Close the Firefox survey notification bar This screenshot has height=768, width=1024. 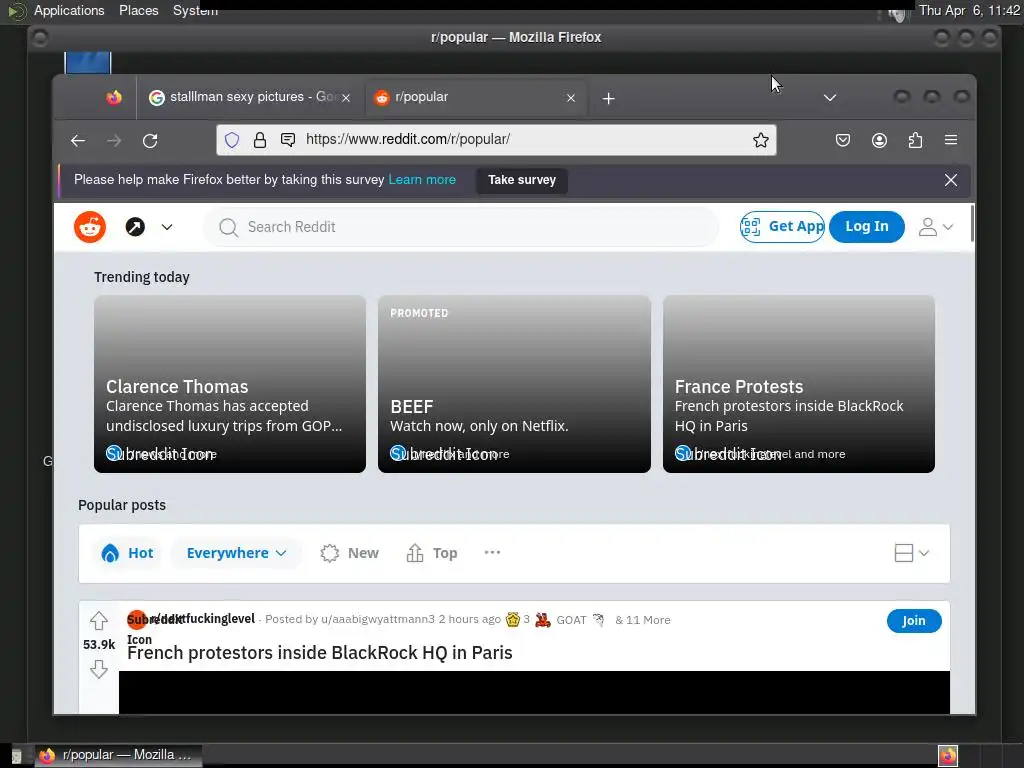pos(950,180)
